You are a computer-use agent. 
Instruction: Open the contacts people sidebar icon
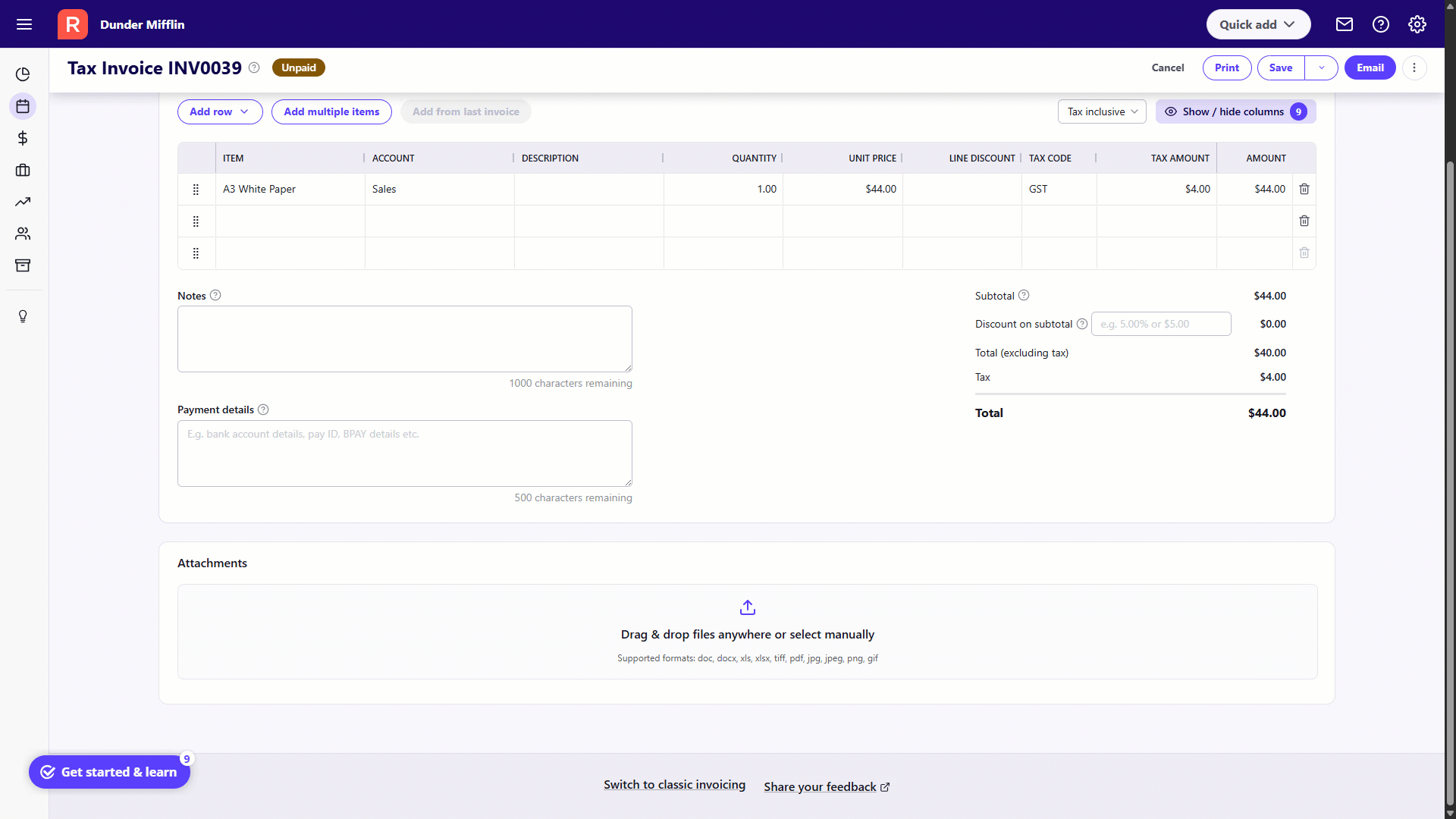(23, 234)
